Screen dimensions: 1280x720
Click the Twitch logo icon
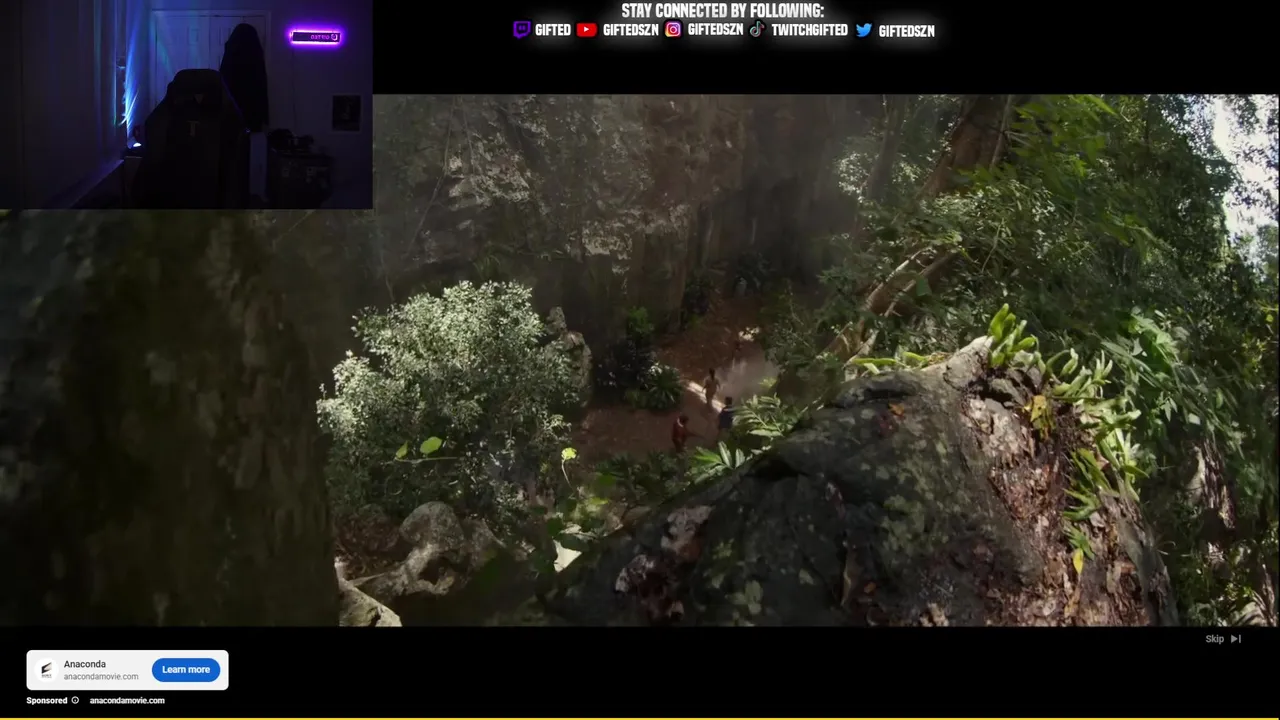521,30
